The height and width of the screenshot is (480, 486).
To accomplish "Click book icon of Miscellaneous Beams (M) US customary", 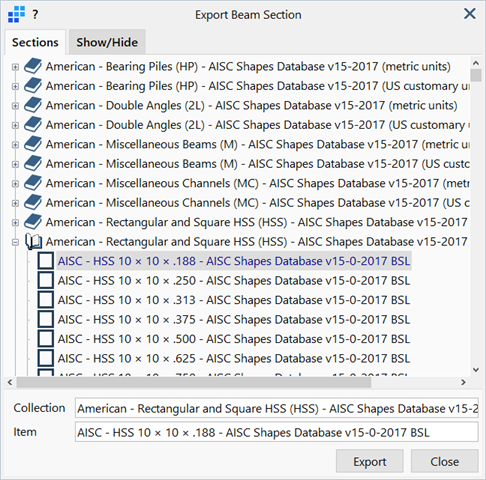I will pos(33,164).
